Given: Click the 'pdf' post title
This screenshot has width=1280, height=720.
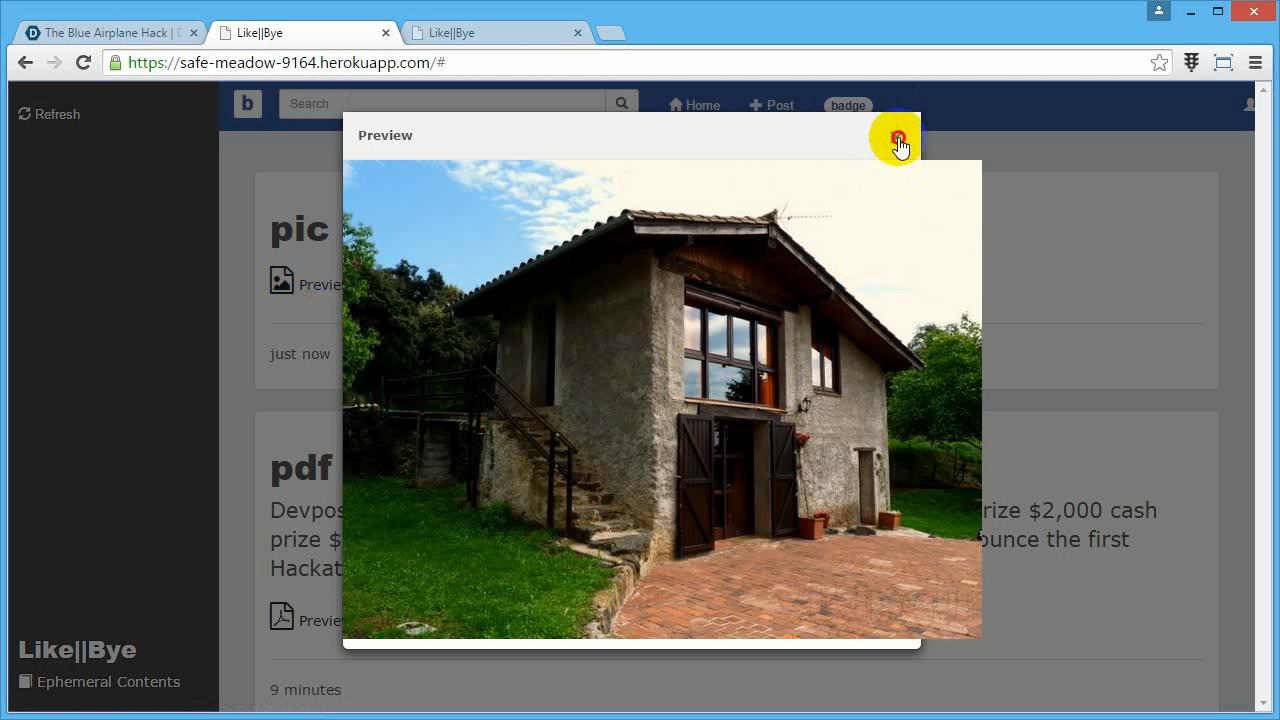Looking at the screenshot, I should point(301,468).
